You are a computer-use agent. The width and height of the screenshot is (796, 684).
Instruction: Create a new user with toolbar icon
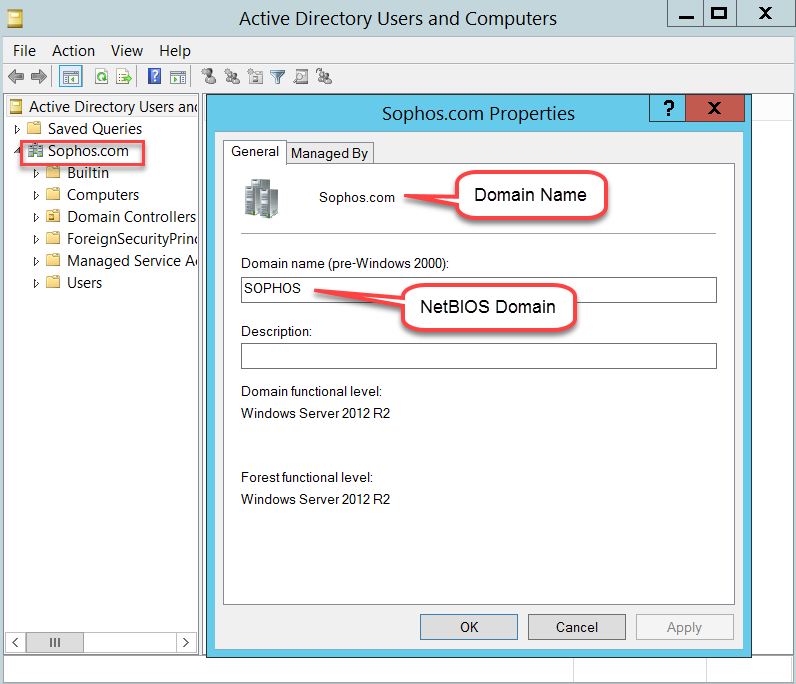(209, 77)
